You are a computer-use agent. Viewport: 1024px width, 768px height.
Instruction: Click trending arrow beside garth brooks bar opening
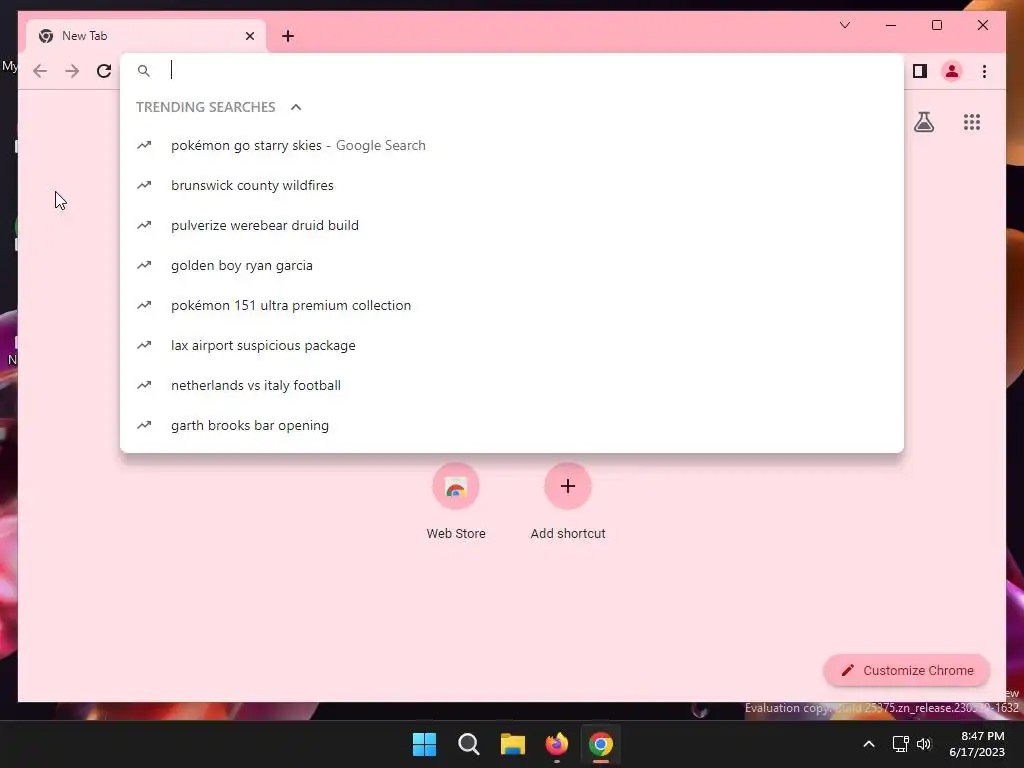coord(144,425)
